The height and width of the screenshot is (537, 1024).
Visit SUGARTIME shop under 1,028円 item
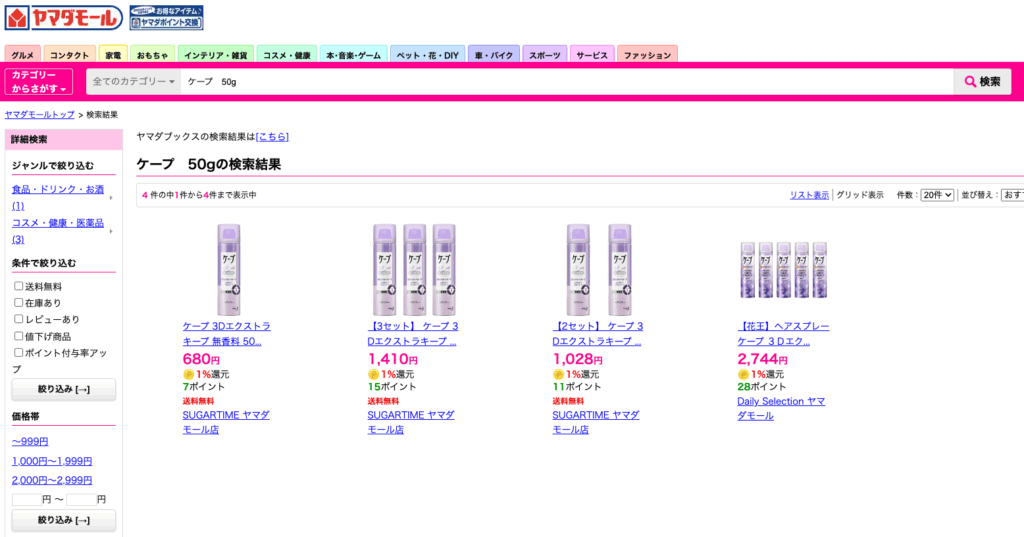(x=596, y=422)
